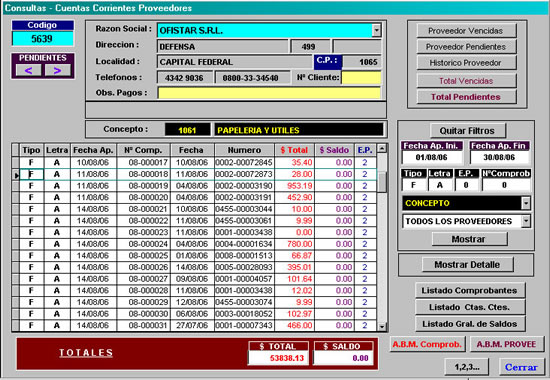Click the C.P. field 1065
The image size is (550, 380).
point(362,62)
